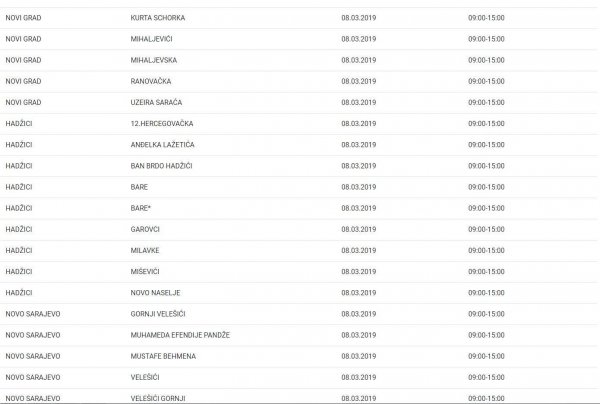This screenshot has height=404, width=600.
Task: Select the KURTA SCHORKA street cell
Action: point(158,18)
